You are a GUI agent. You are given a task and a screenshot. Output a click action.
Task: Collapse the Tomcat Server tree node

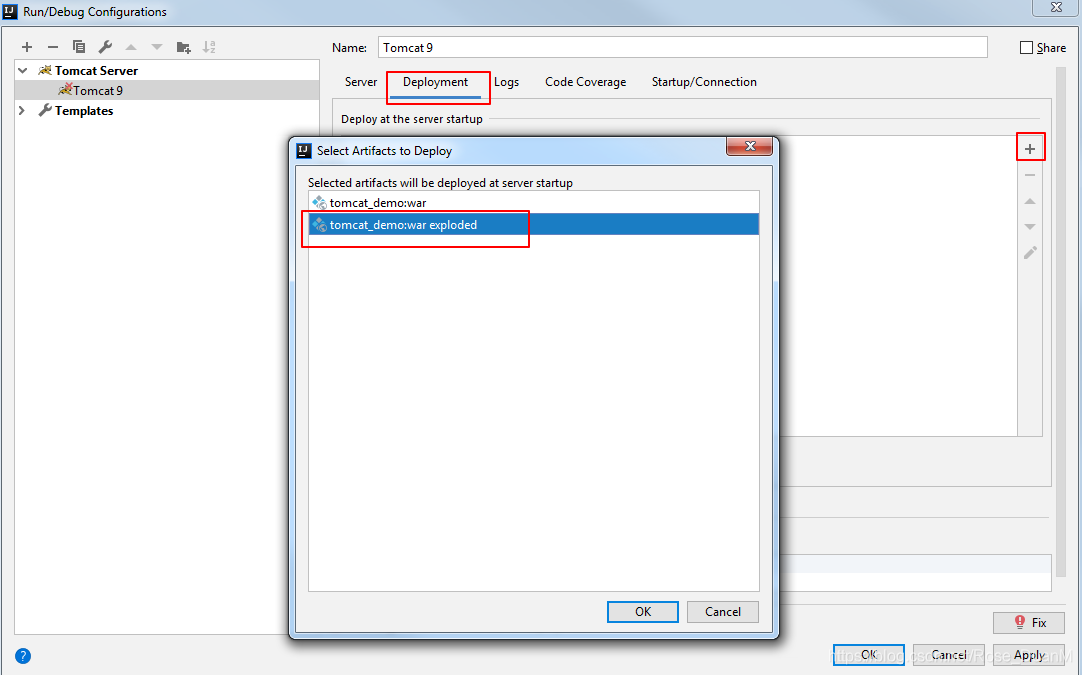[x=23, y=70]
